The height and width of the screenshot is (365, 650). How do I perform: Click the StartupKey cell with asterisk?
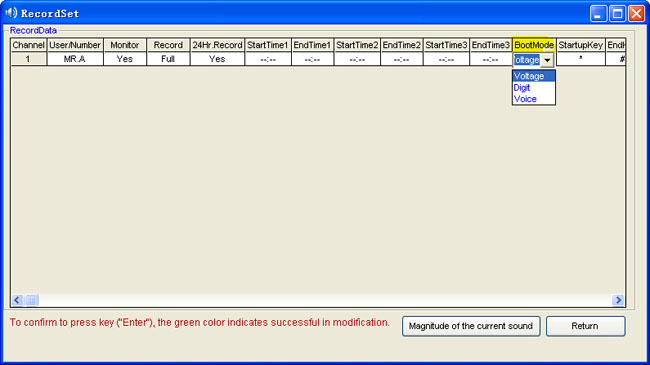pos(580,59)
